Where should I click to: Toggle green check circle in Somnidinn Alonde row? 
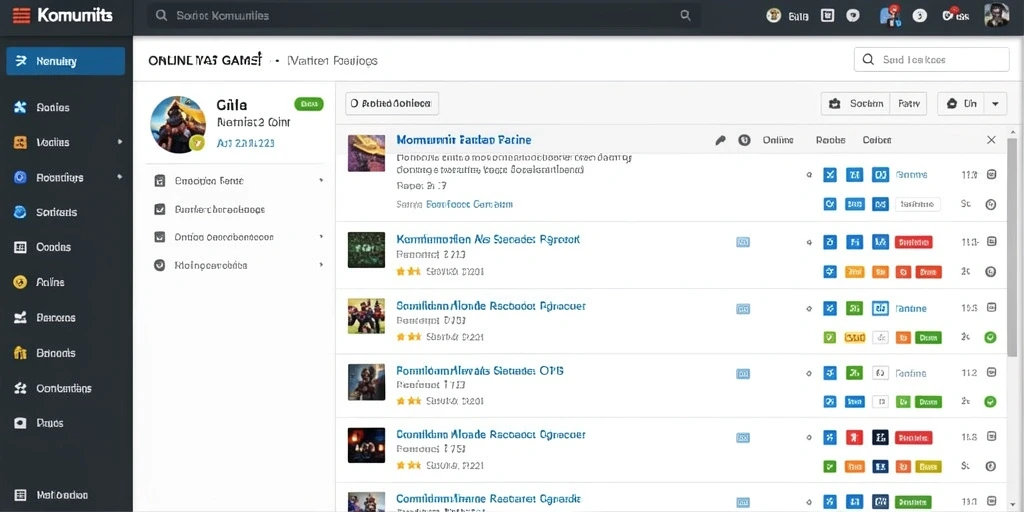coord(990,337)
